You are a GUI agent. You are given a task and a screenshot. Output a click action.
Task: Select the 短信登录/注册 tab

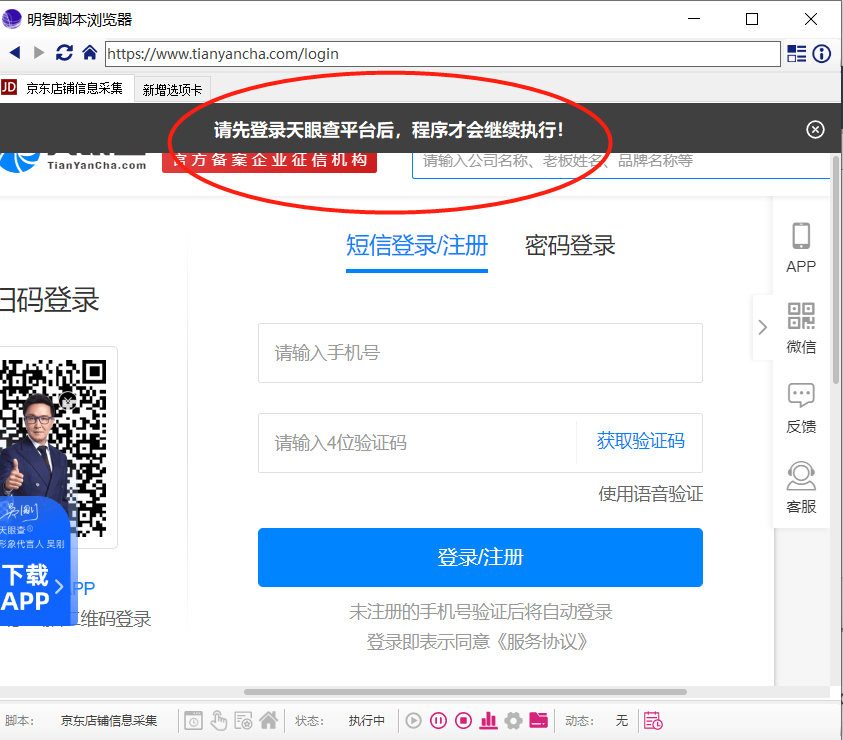(x=417, y=246)
